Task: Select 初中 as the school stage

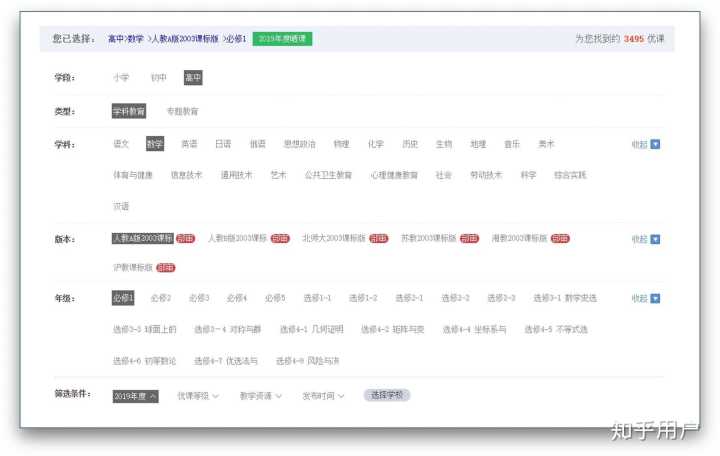Action: point(158,77)
